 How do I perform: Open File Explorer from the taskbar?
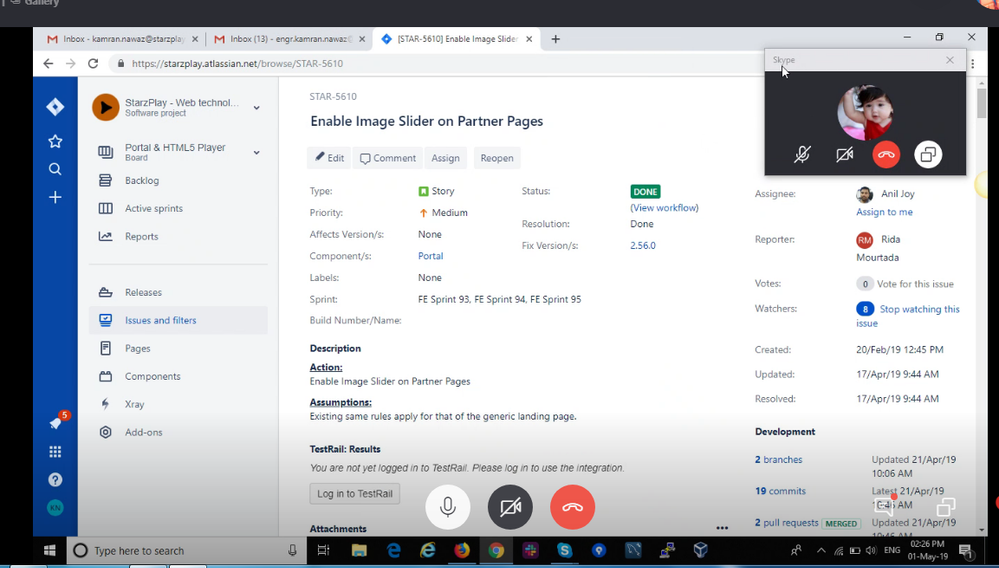click(359, 550)
